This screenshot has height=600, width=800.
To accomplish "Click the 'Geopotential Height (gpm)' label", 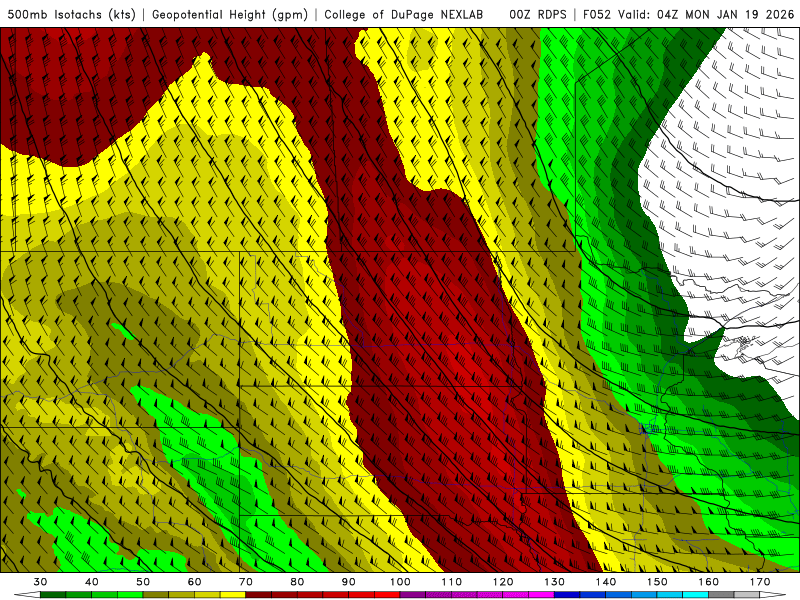I will 230,14.
